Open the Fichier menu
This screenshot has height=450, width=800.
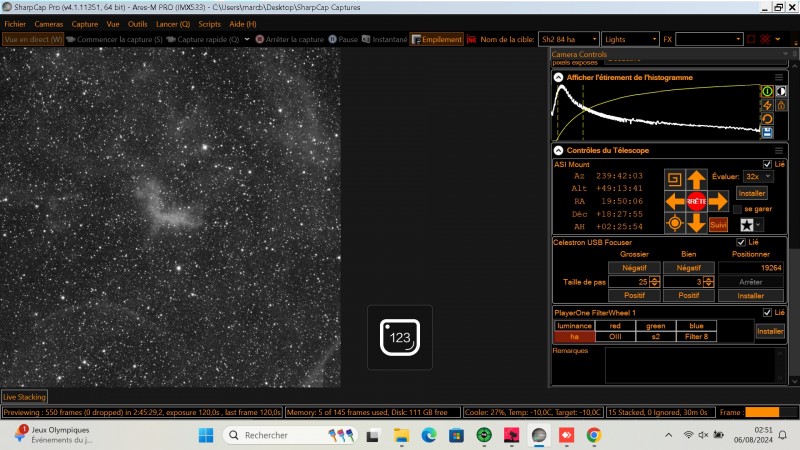[15, 24]
